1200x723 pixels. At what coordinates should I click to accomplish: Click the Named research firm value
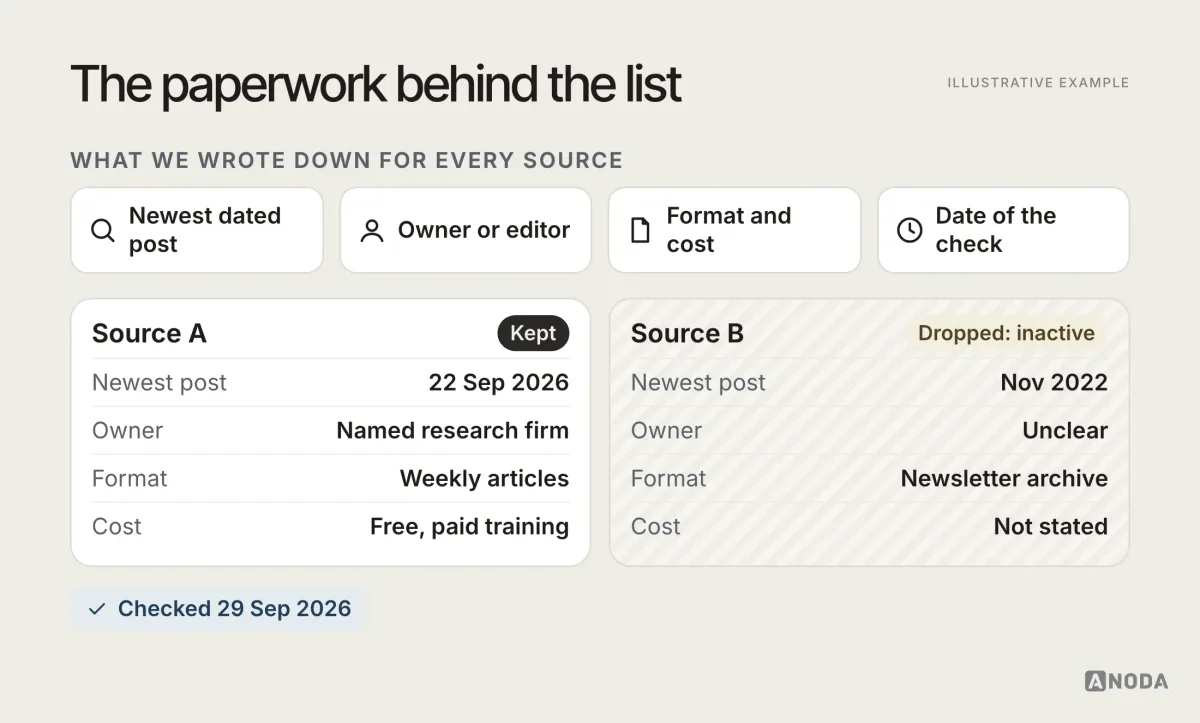pos(452,430)
